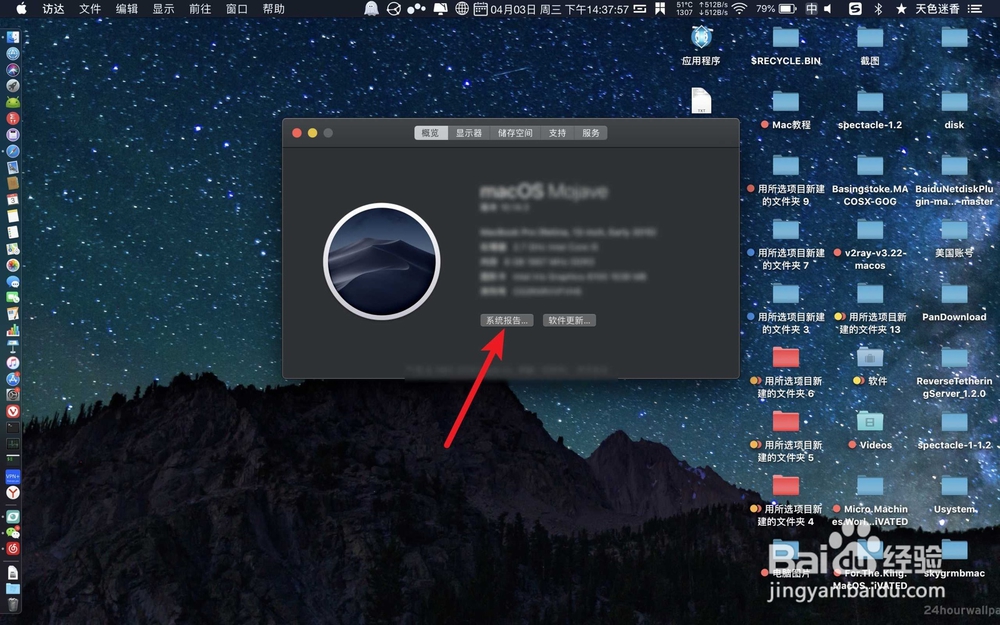1000x625 pixels.
Task: Select the Usystem folder
Action: 954,487
